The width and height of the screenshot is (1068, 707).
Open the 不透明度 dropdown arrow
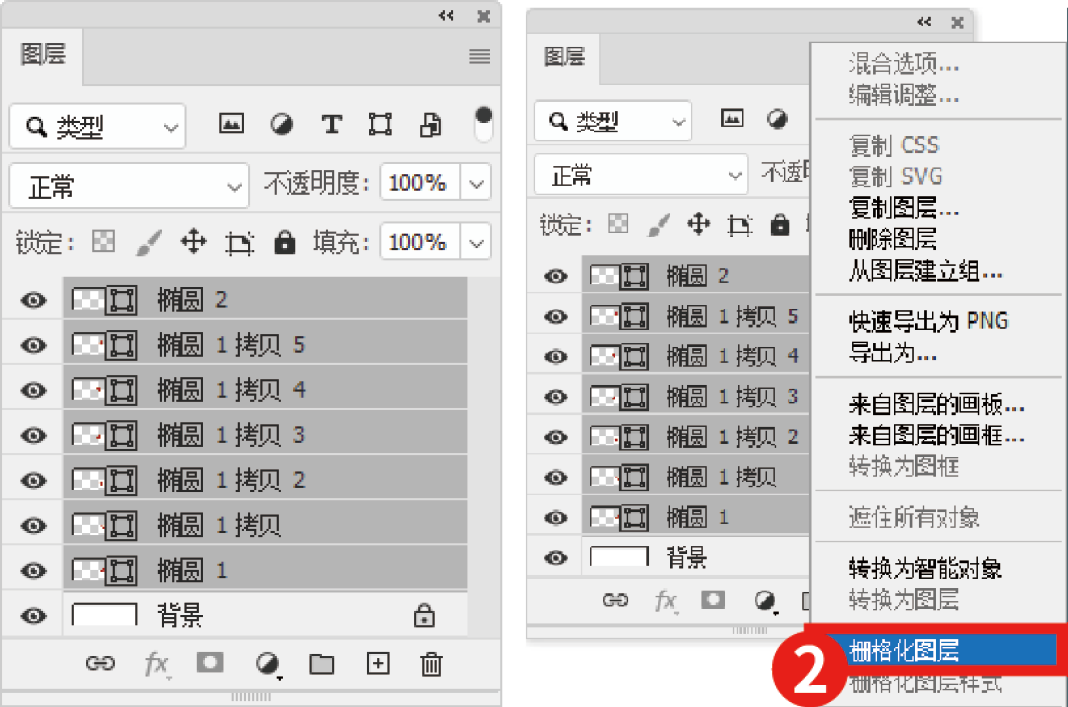pyautogui.click(x=477, y=184)
